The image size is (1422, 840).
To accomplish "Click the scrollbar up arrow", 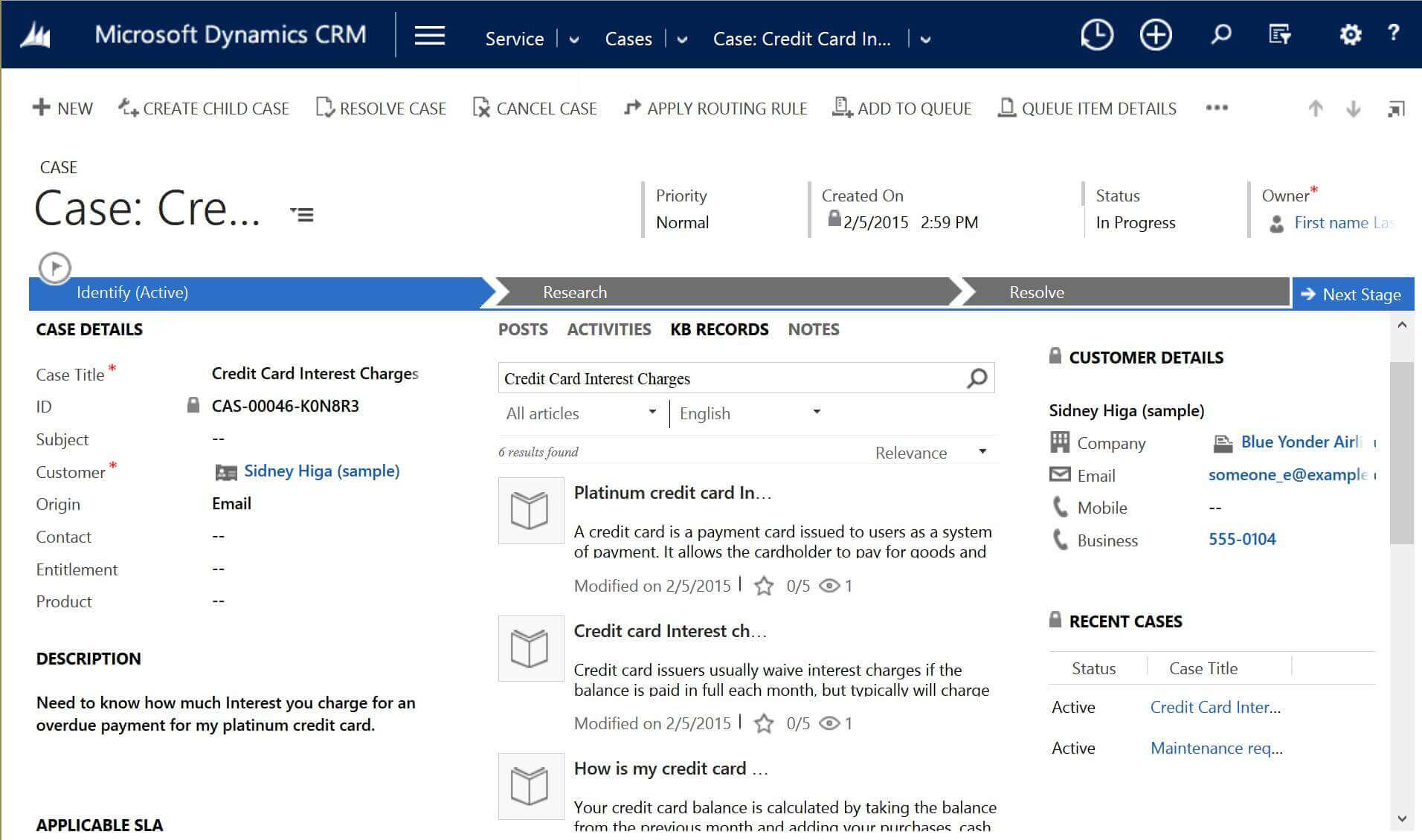I will (1402, 325).
